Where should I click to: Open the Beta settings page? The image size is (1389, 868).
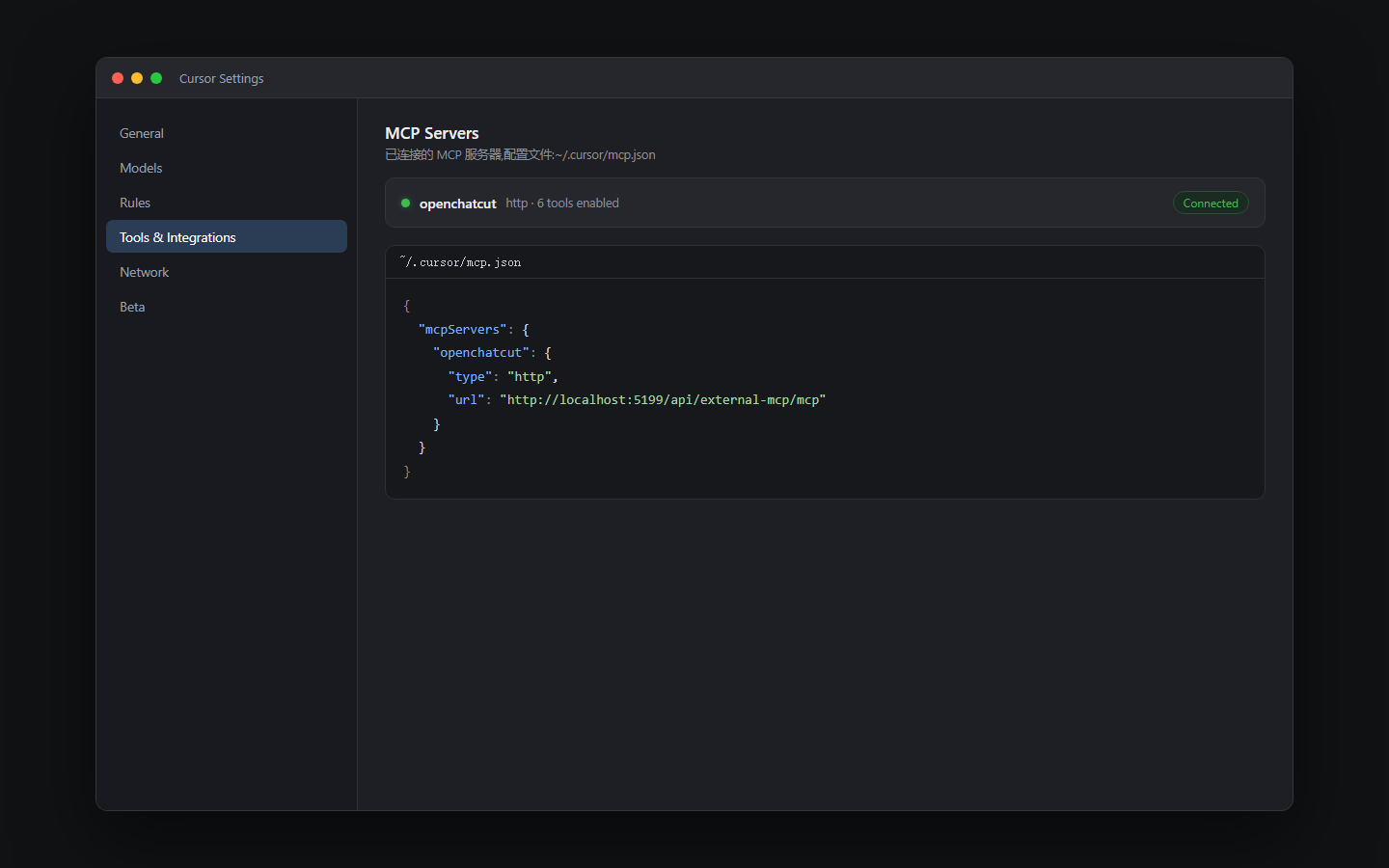[x=227, y=307]
